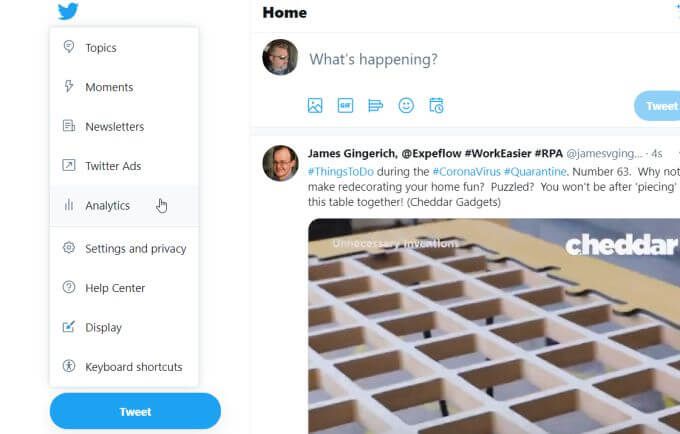Viewport: 680px width, 434px height.
Task: Click the Topics pin icon
Action: pyautogui.click(x=69, y=47)
